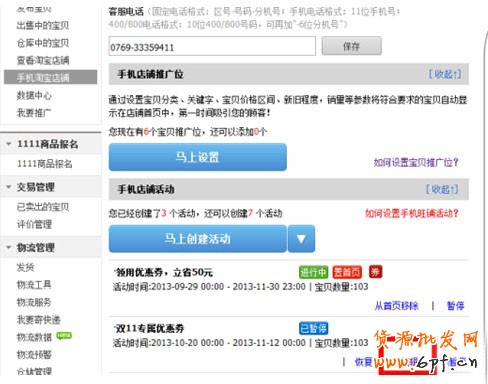
Task: Open 物流服务 in sidebar
Action: 34,302
